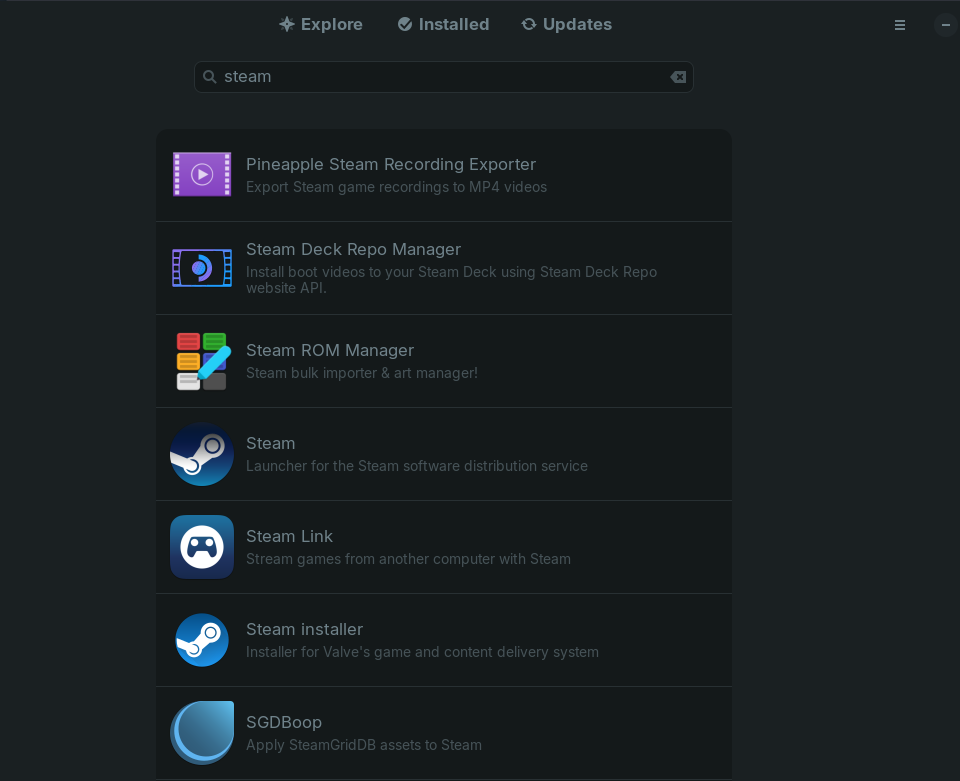
Task: Click the Steam Deck Repo Manager icon
Action: click(x=202, y=268)
